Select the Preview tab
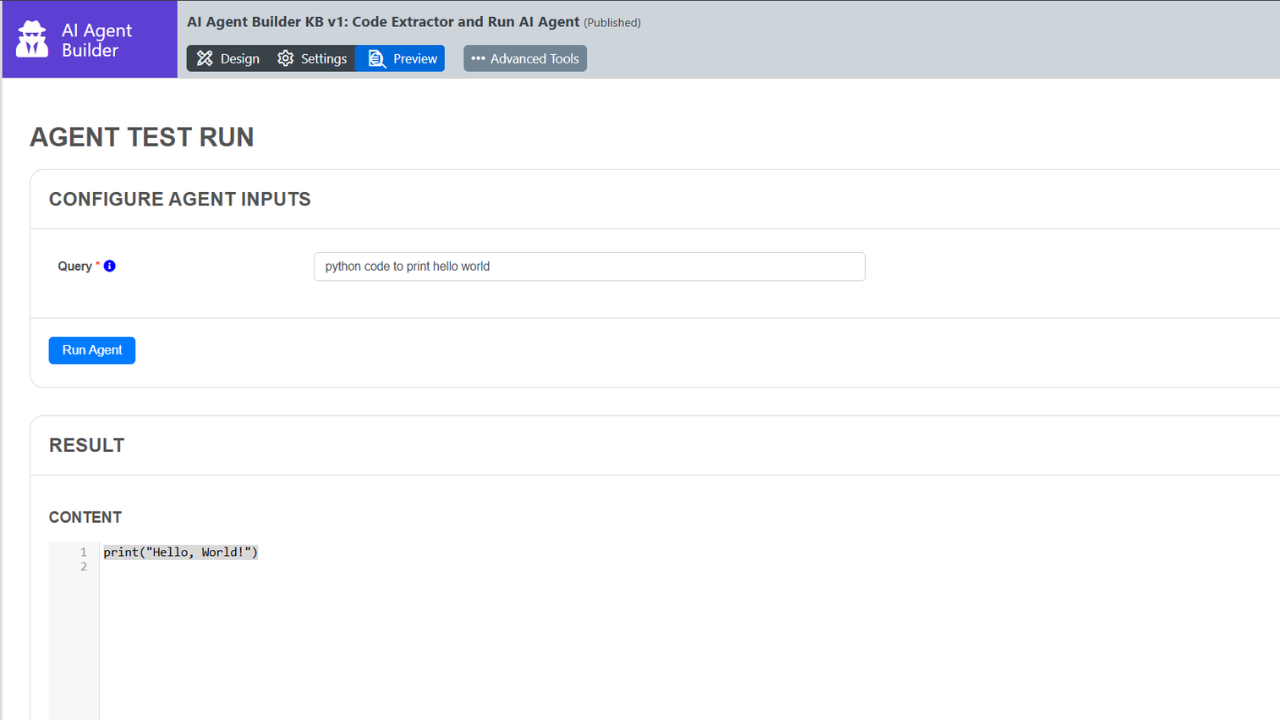Viewport: 1280px width, 720px height. (402, 59)
